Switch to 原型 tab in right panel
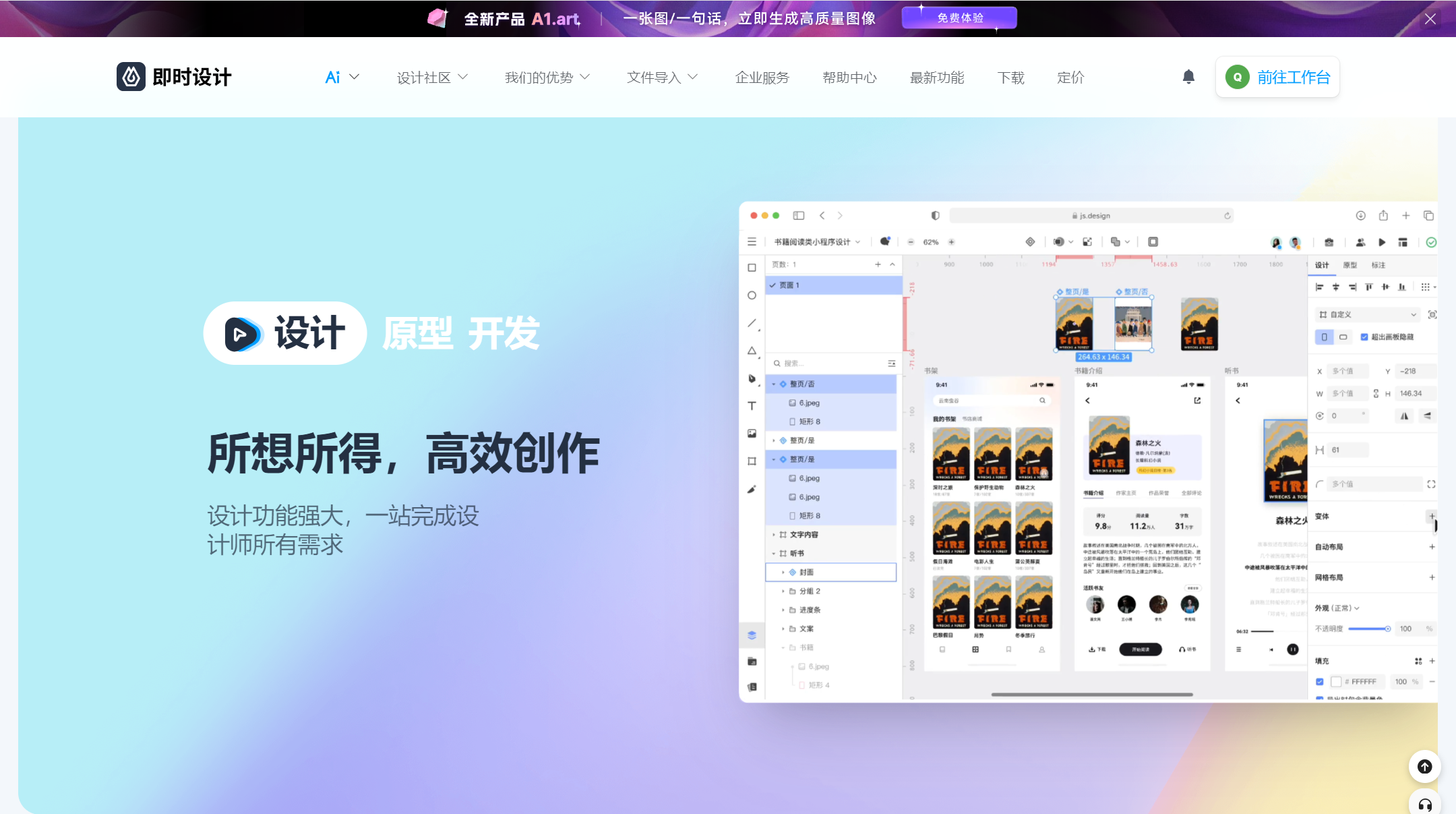The height and width of the screenshot is (814, 1456). click(x=1349, y=265)
